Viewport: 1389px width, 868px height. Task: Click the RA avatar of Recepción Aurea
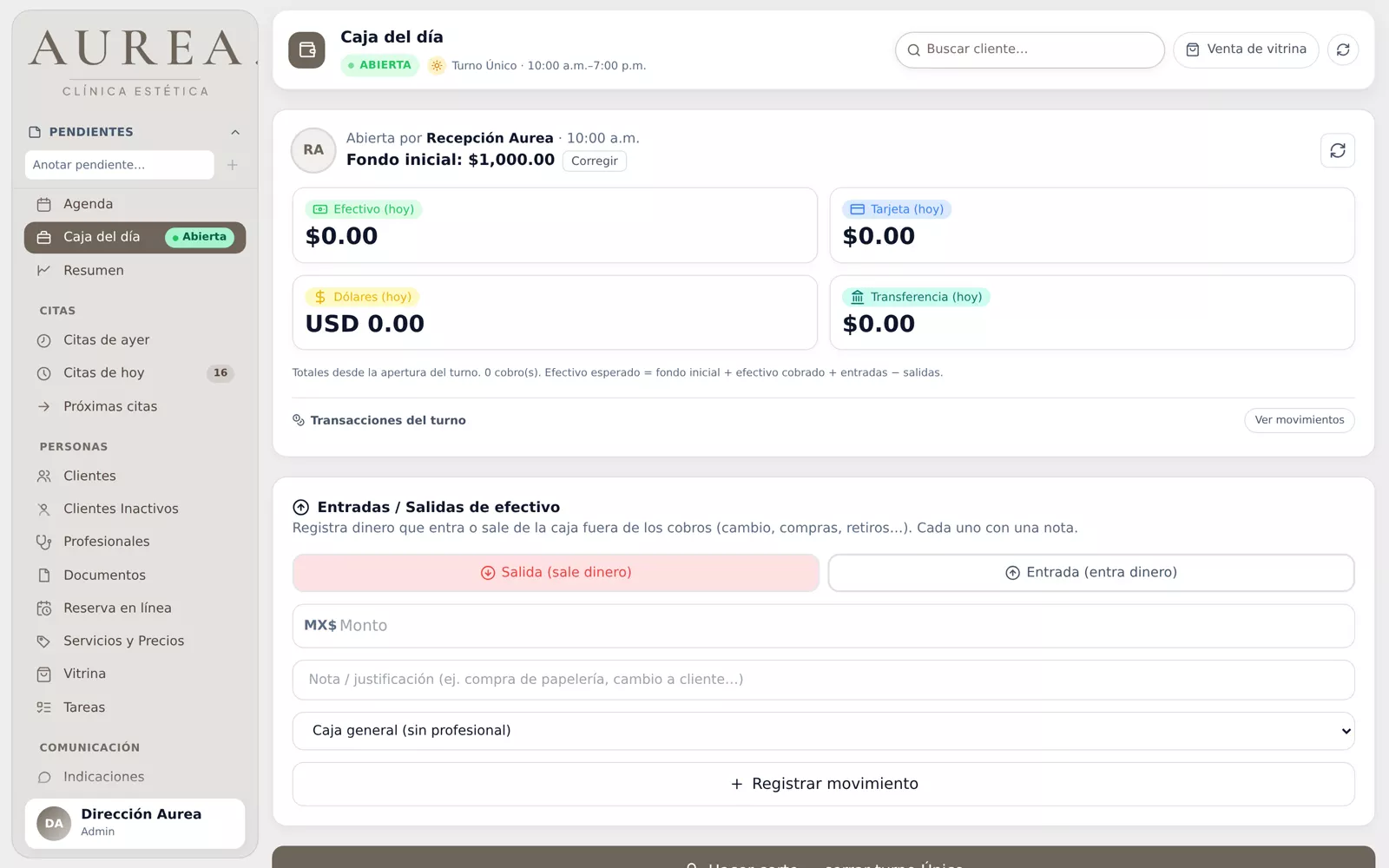coord(313,150)
